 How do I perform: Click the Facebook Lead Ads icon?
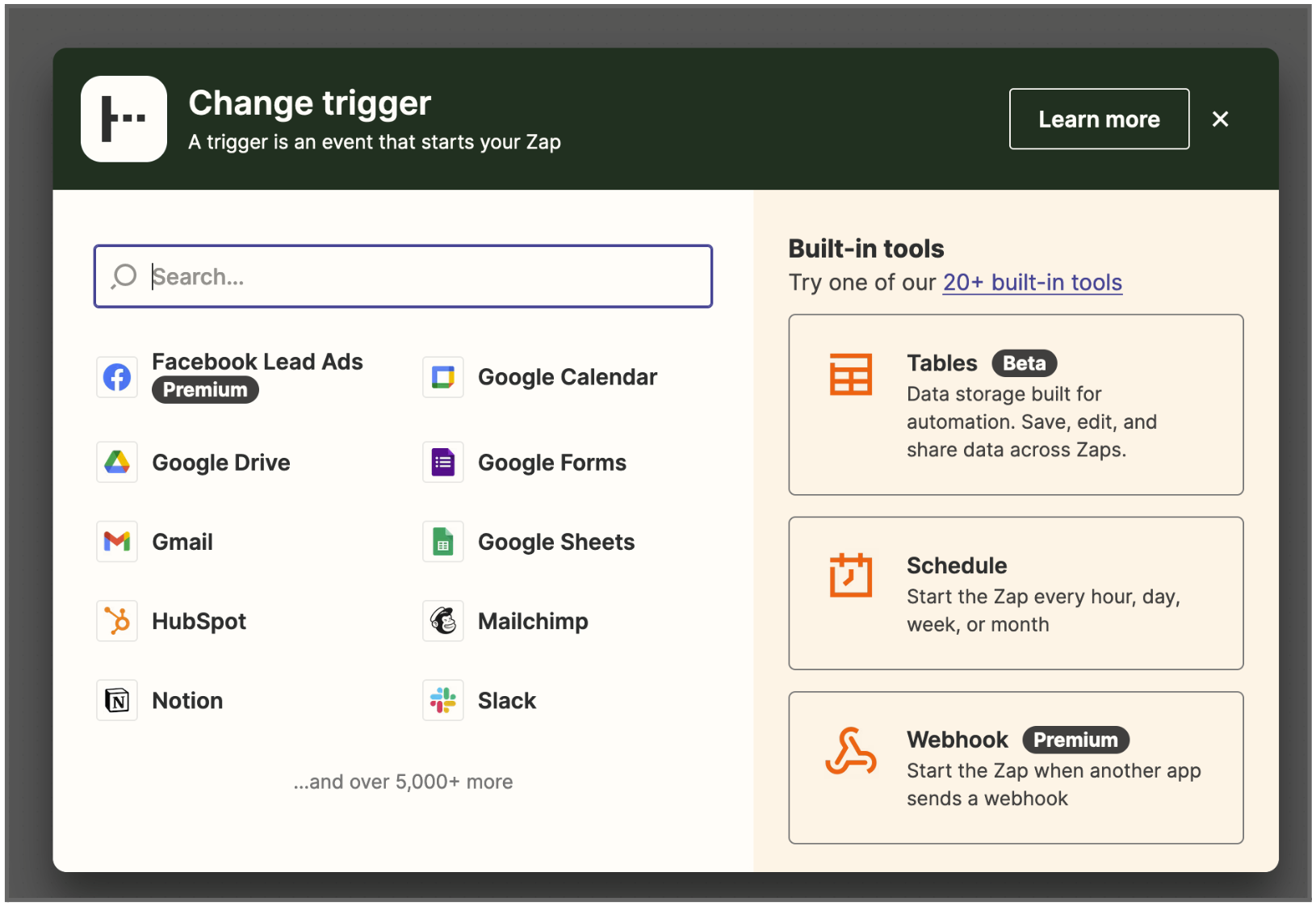point(117,377)
